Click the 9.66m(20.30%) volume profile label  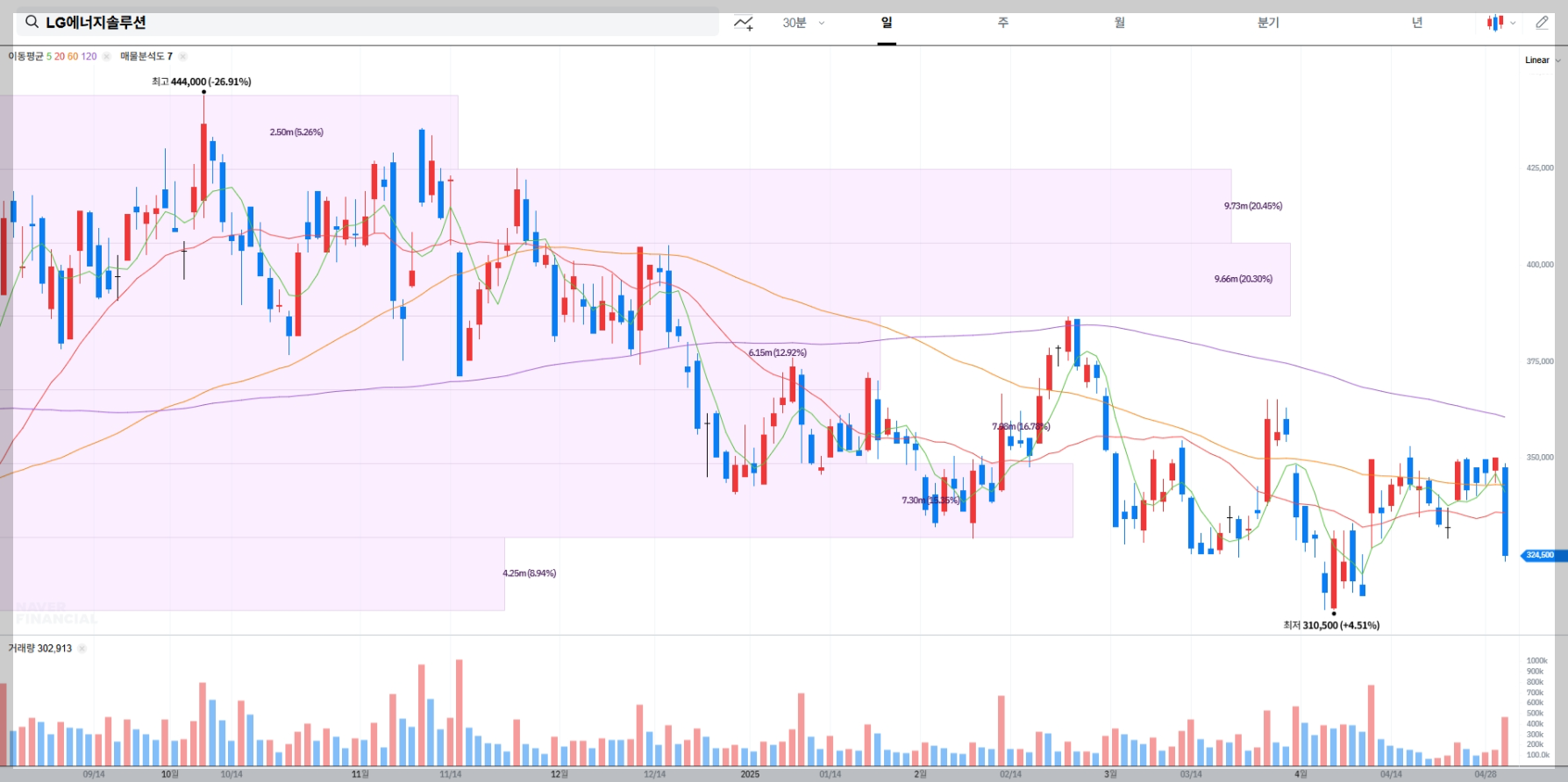[x=1244, y=279]
